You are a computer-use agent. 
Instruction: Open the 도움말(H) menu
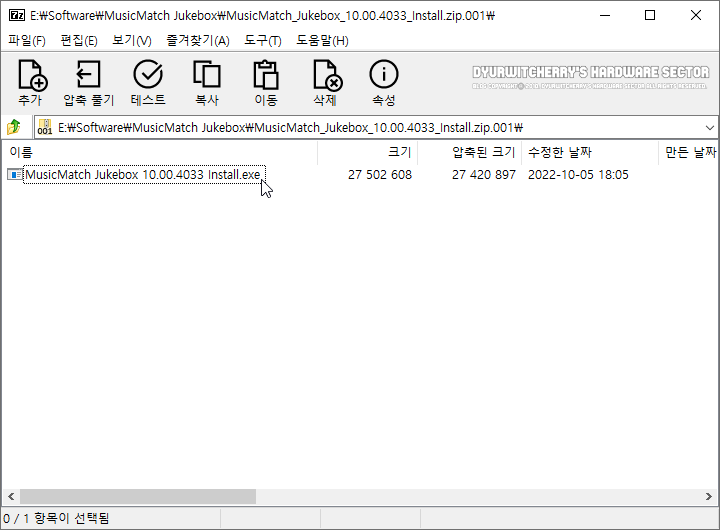point(322,40)
